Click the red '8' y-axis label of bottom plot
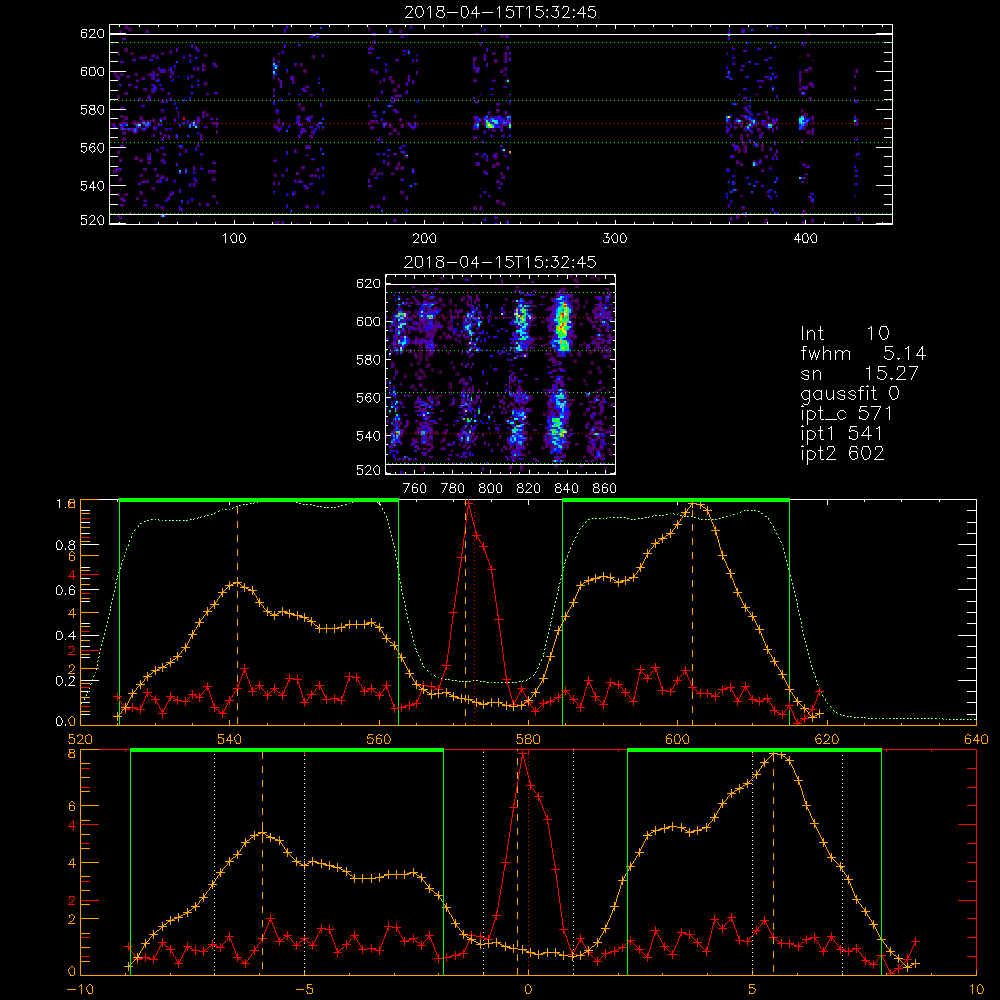The width and height of the screenshot is (1000, 1000). click(71, 754)
